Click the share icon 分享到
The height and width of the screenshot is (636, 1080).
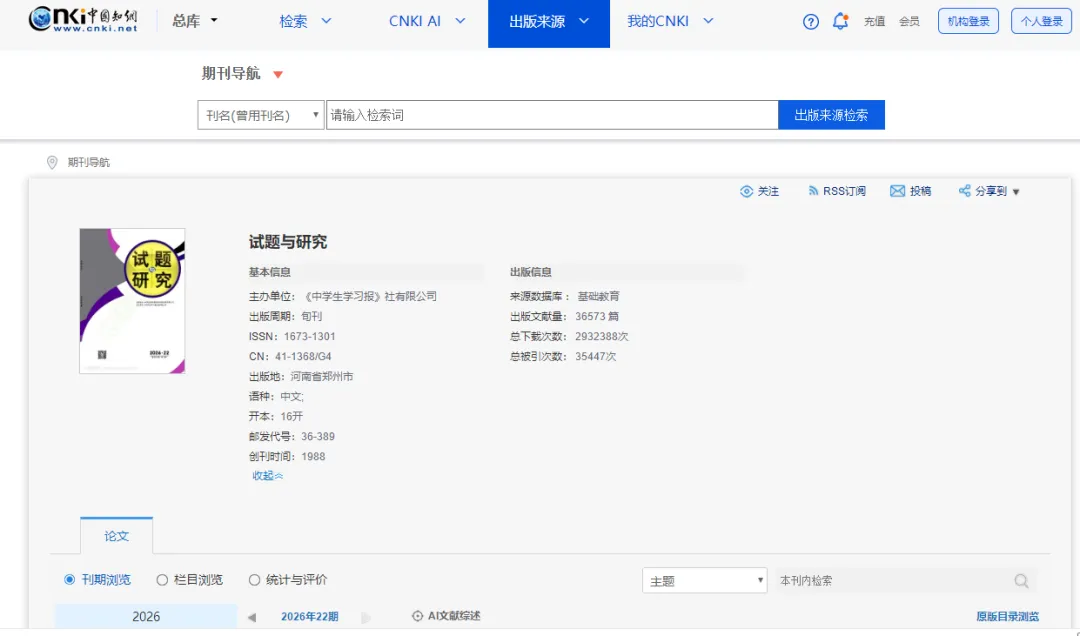click(x=964, y=191)
